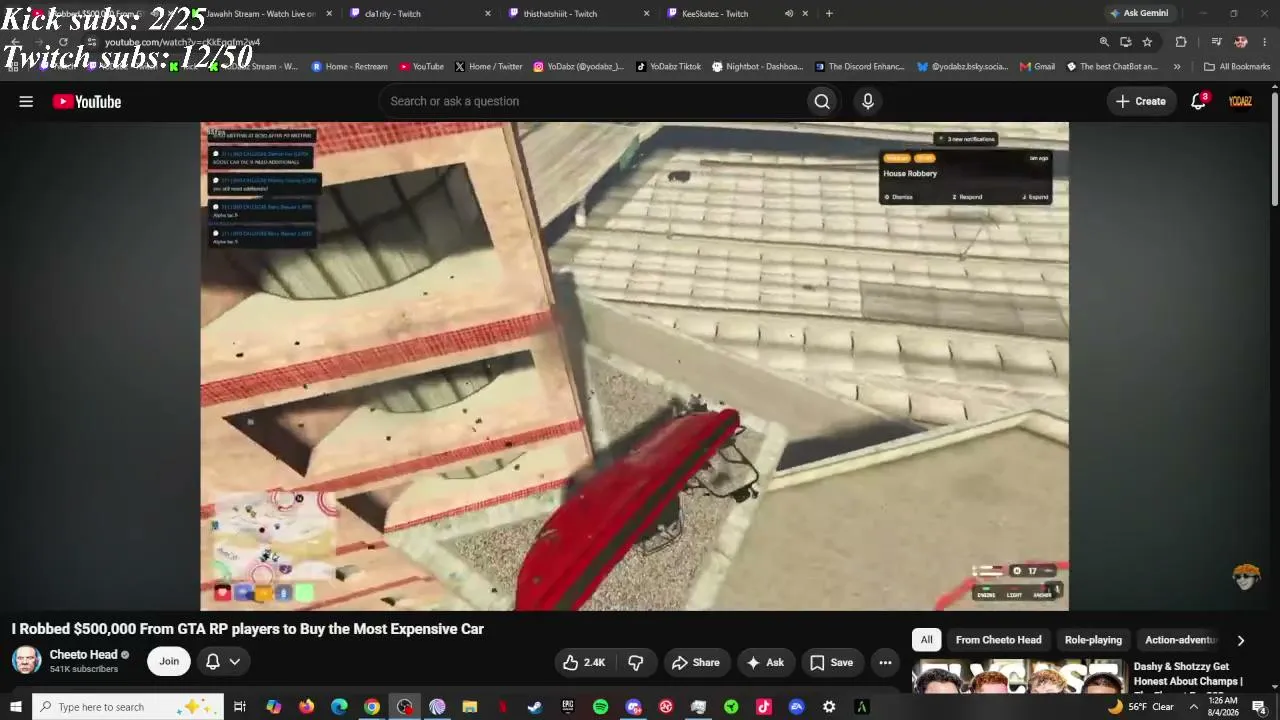Click the YouTube search input field
Image resolution: width=1280 pixels, height=720 pixels.
[x=592, y=101]
